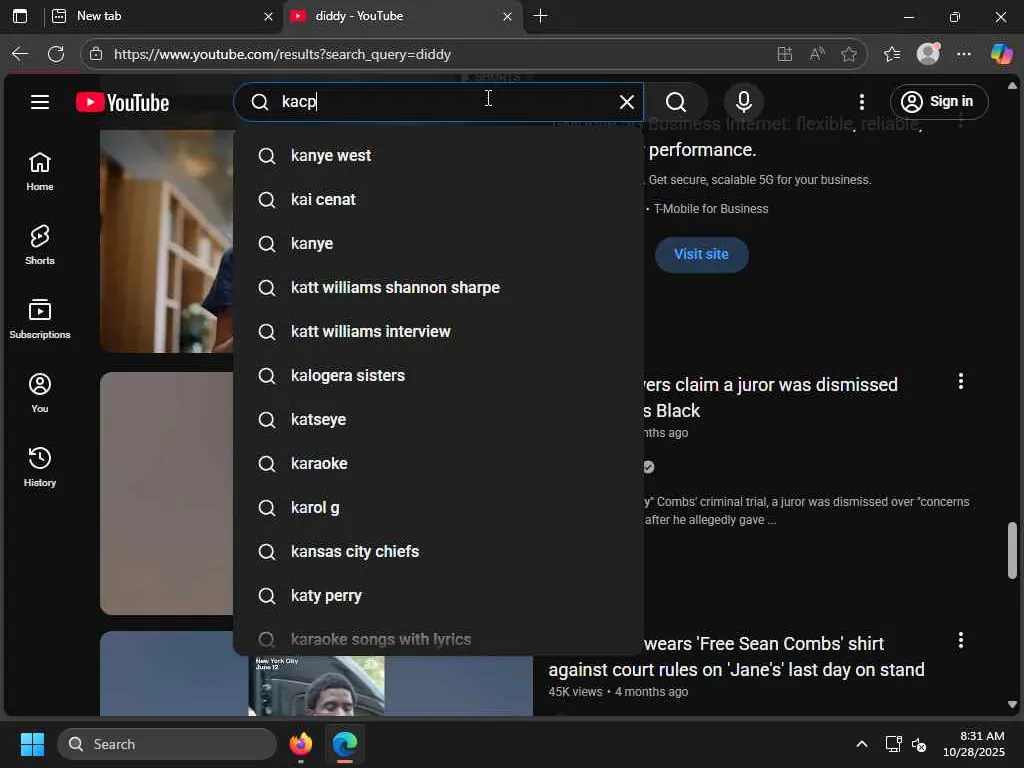The width and height of the screenshot is (1024, 768).
Task: Toggle Read aloud in address bar
Action: point(816,54)
